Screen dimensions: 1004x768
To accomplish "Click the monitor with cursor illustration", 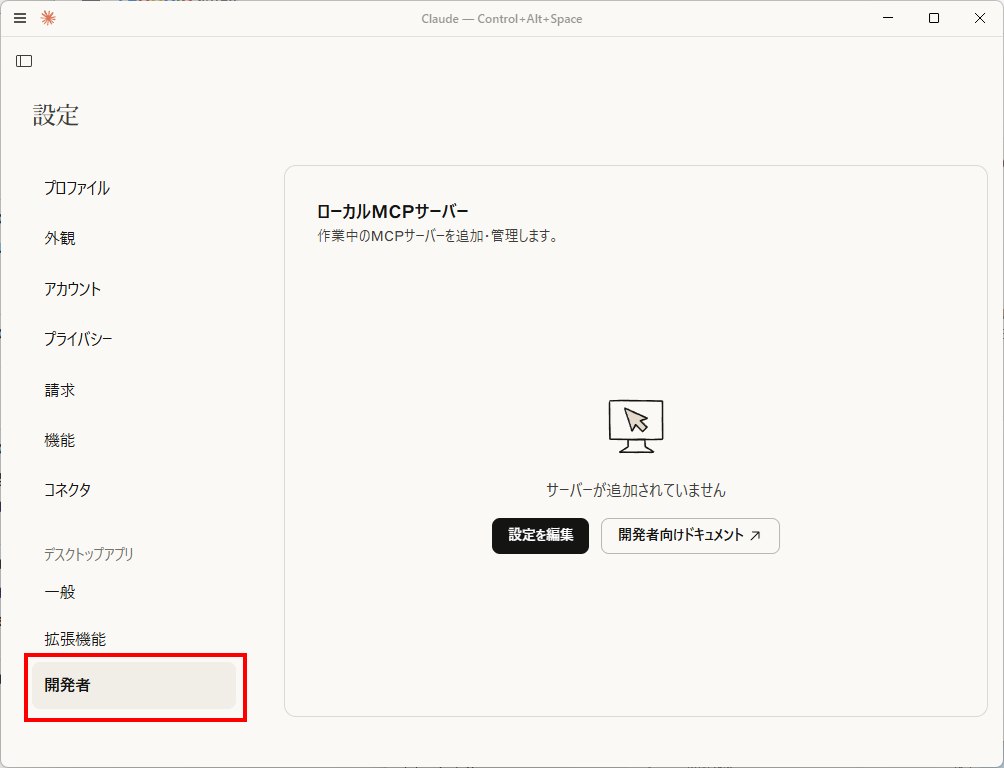I will (x=636, y=427).
